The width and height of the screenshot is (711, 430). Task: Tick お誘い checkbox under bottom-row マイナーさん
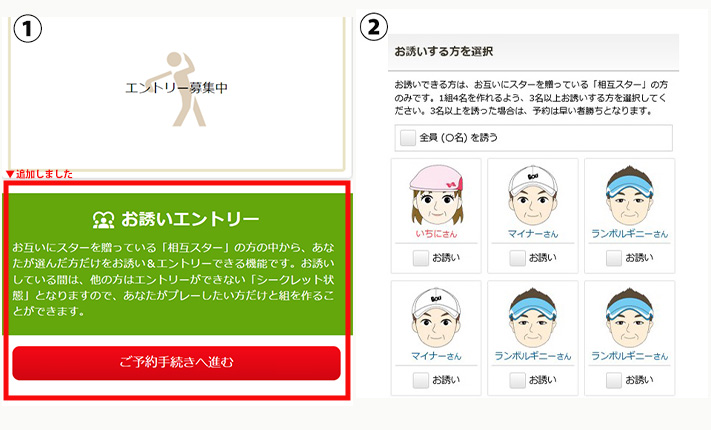pyautogui.click(x=420, y=380)
